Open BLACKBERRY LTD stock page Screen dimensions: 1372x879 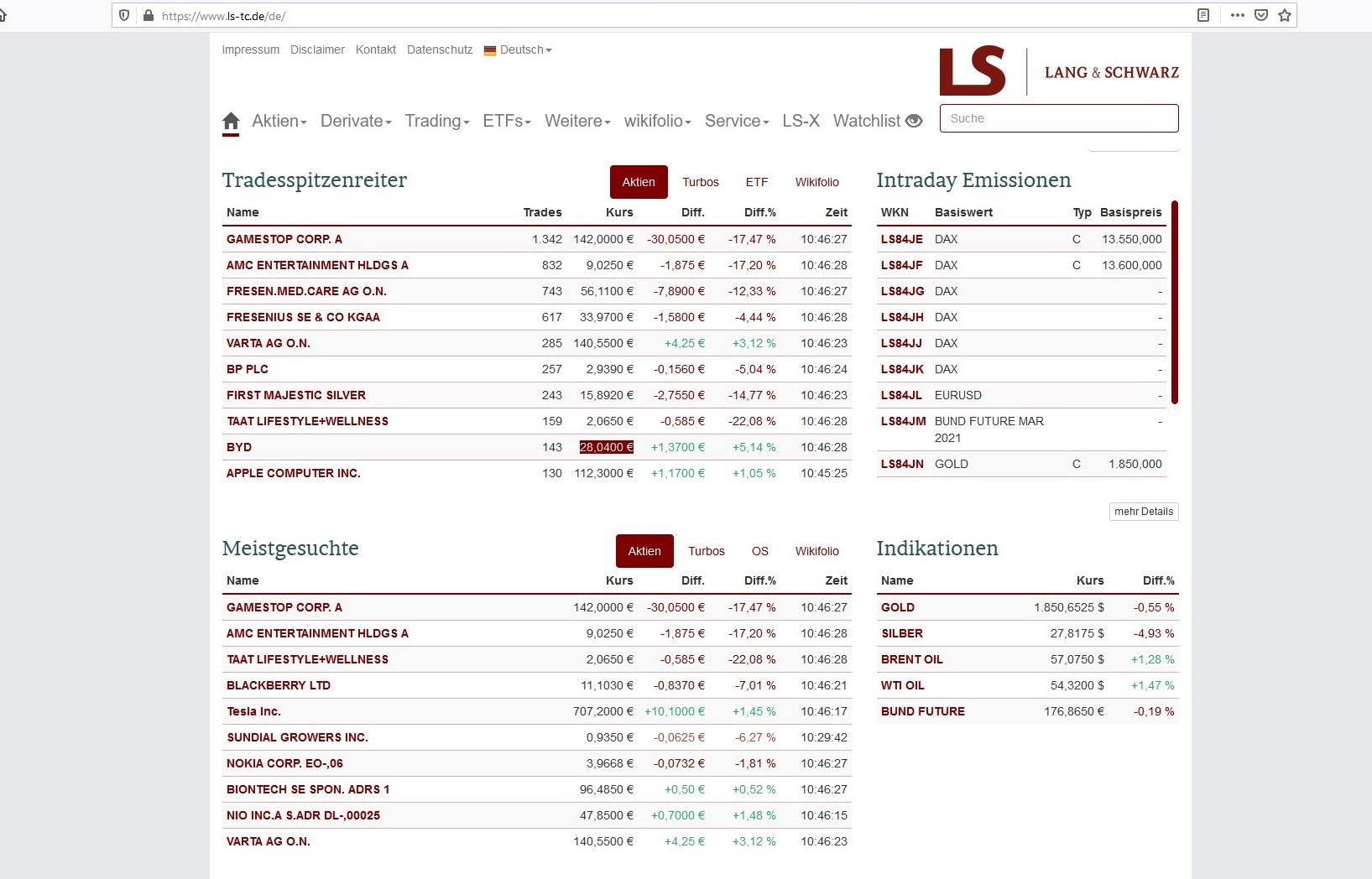[x=279, y=685]
